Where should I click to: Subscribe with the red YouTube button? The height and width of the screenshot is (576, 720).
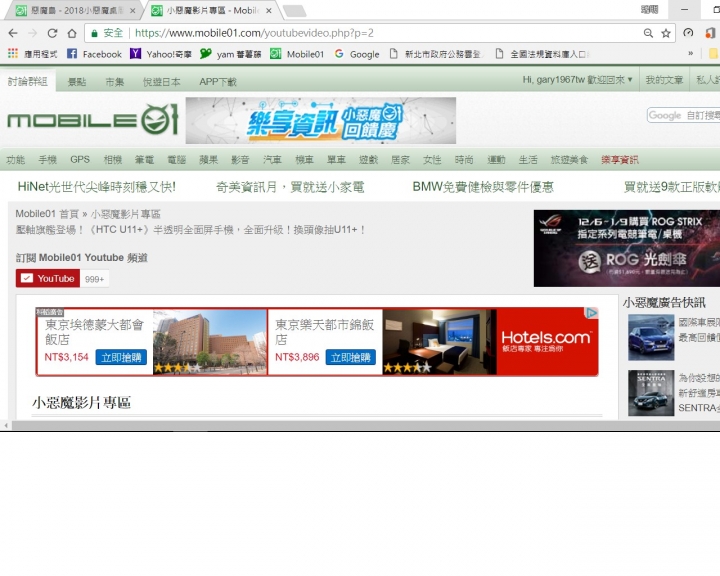[48, 278]
